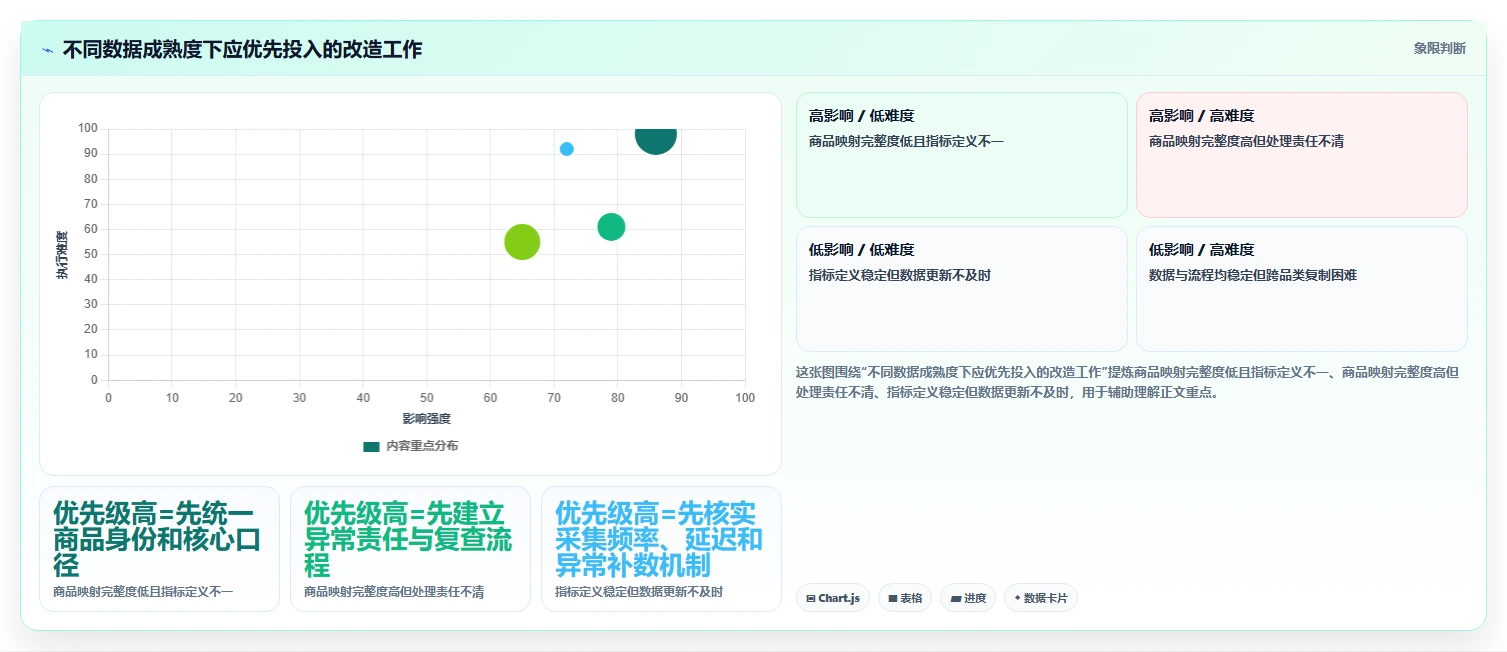Click the lightning icon beside the panel title
The width and height of the screenshot is (1507, 652).
tap(48, 50)
